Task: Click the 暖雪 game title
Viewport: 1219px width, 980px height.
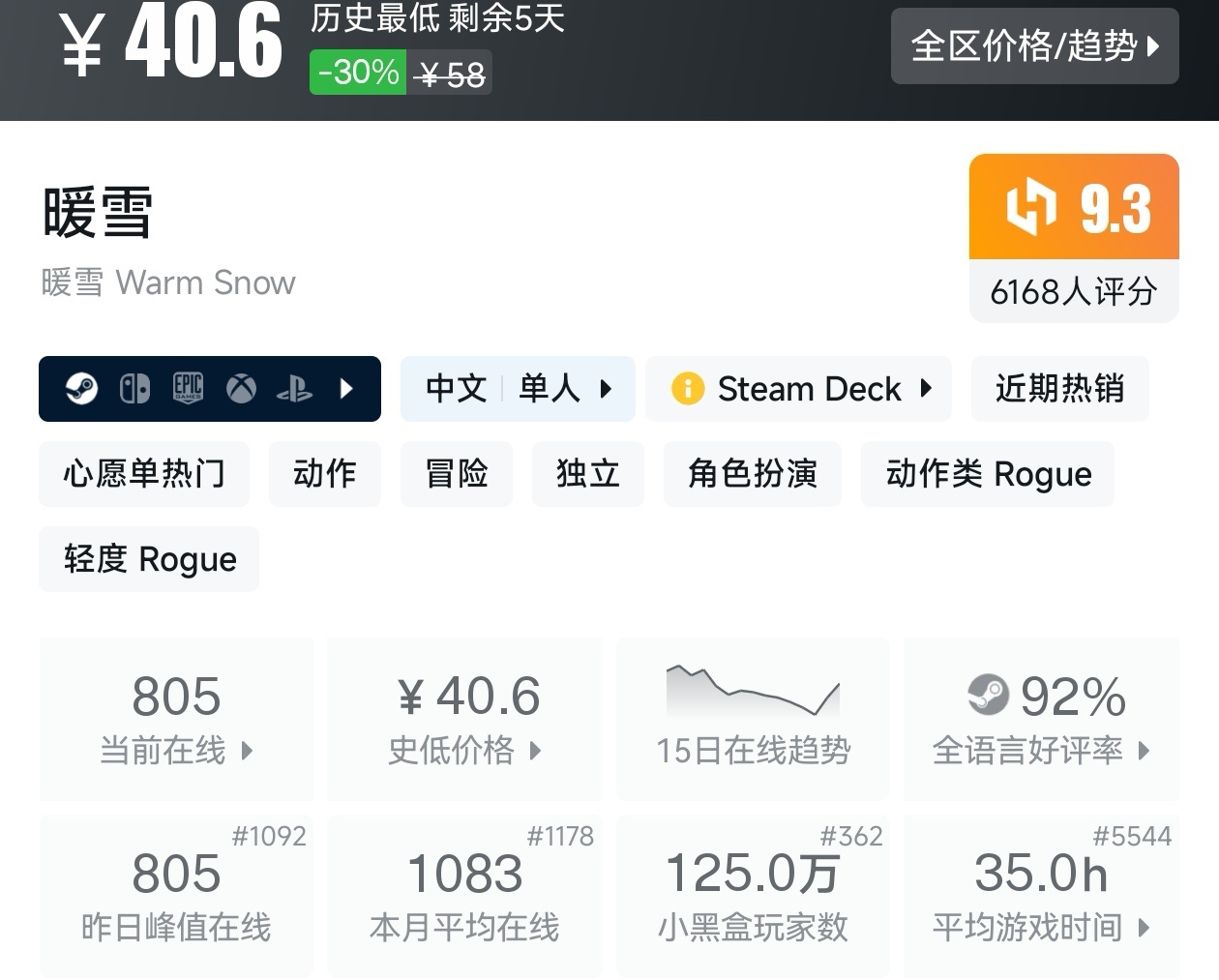Action: (x=98, y=212)
